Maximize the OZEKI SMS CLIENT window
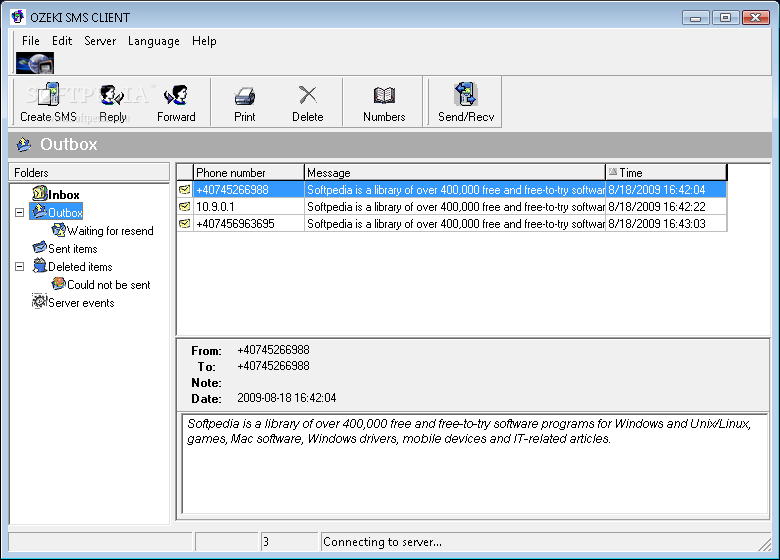 click(x=725, y=18)
